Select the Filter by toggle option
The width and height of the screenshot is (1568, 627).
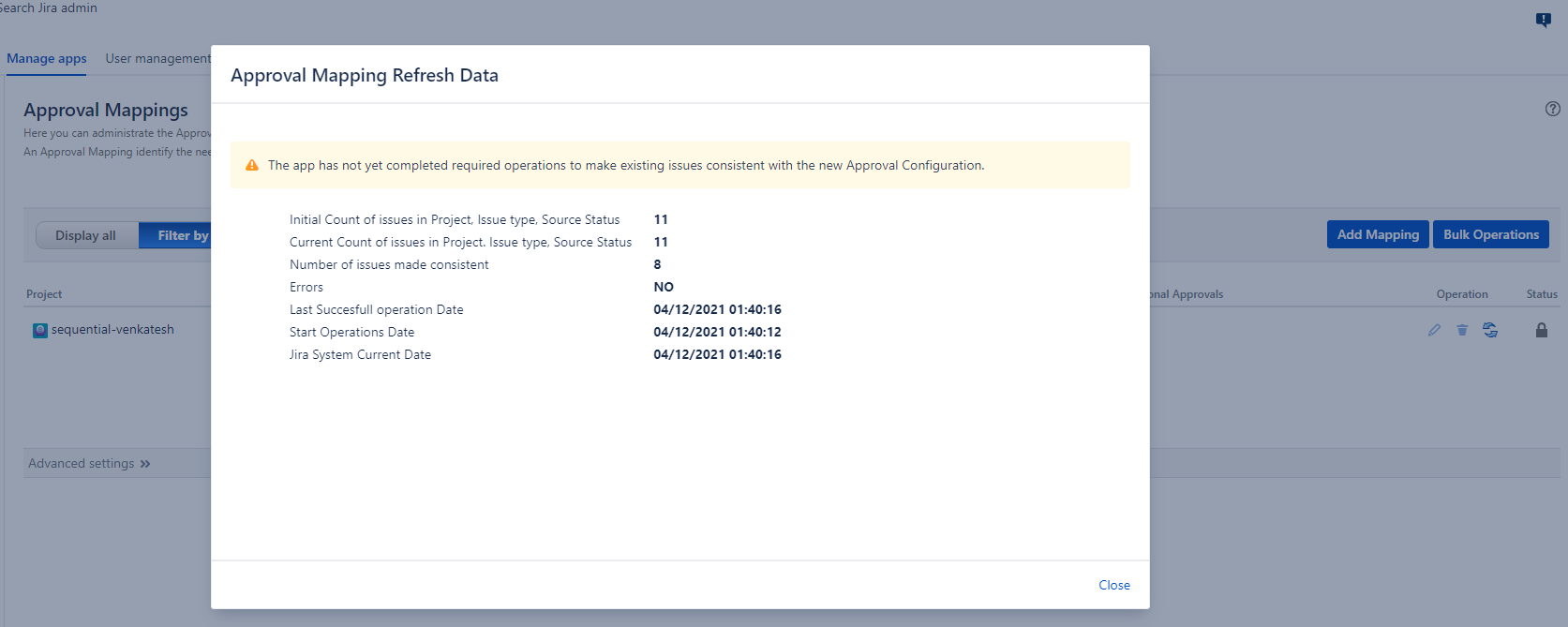point(178,235)
